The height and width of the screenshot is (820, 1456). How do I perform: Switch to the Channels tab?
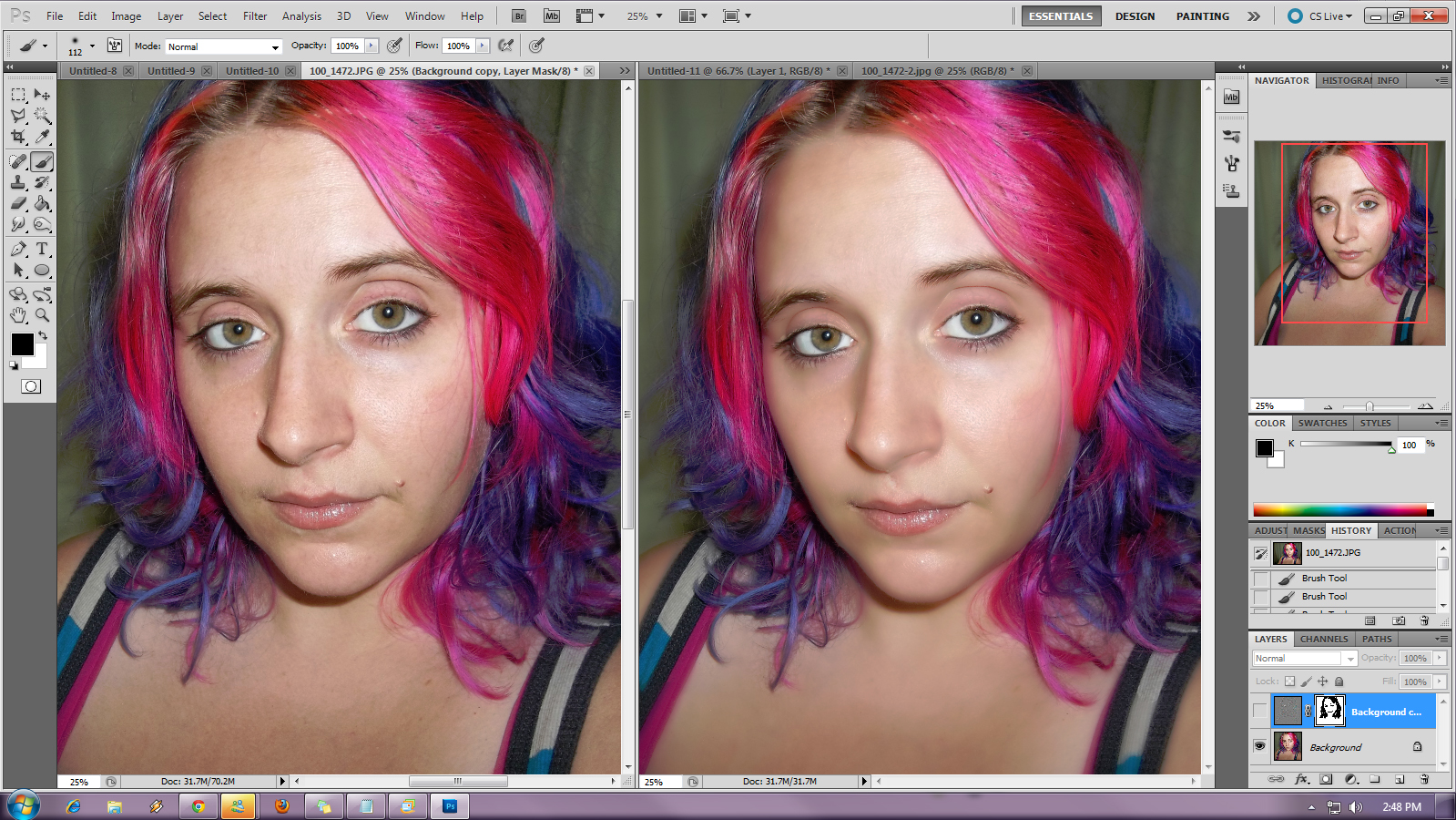pyautogui.click(x=1323, y=639)
